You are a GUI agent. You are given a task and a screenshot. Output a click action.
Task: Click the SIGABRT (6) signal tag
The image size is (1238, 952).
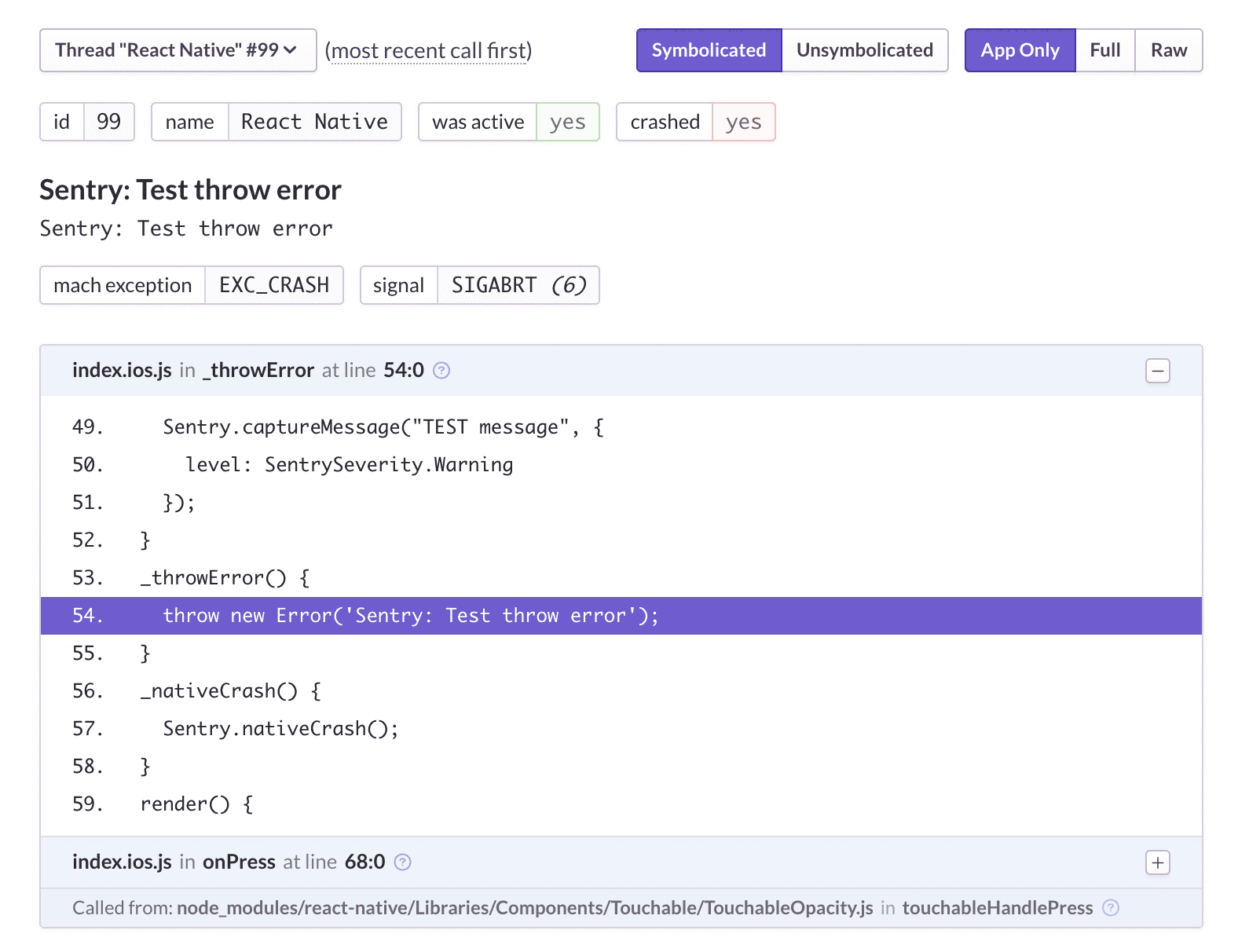click(518, 285)
